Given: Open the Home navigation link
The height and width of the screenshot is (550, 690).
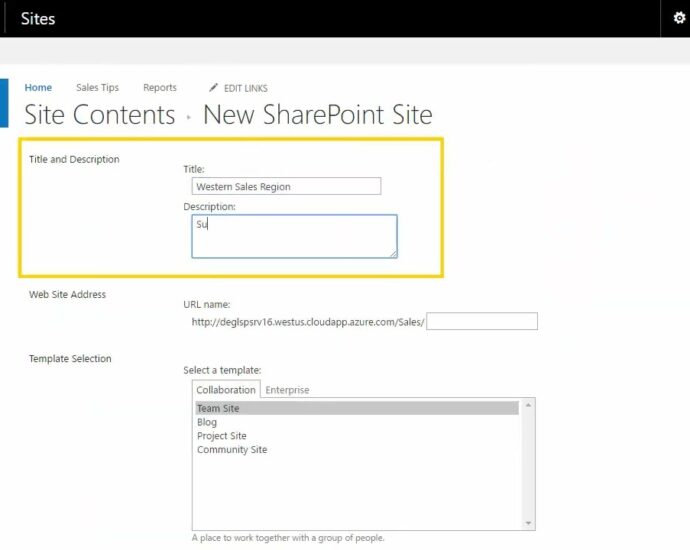Looking at the screenshot, I should (38, 88).
